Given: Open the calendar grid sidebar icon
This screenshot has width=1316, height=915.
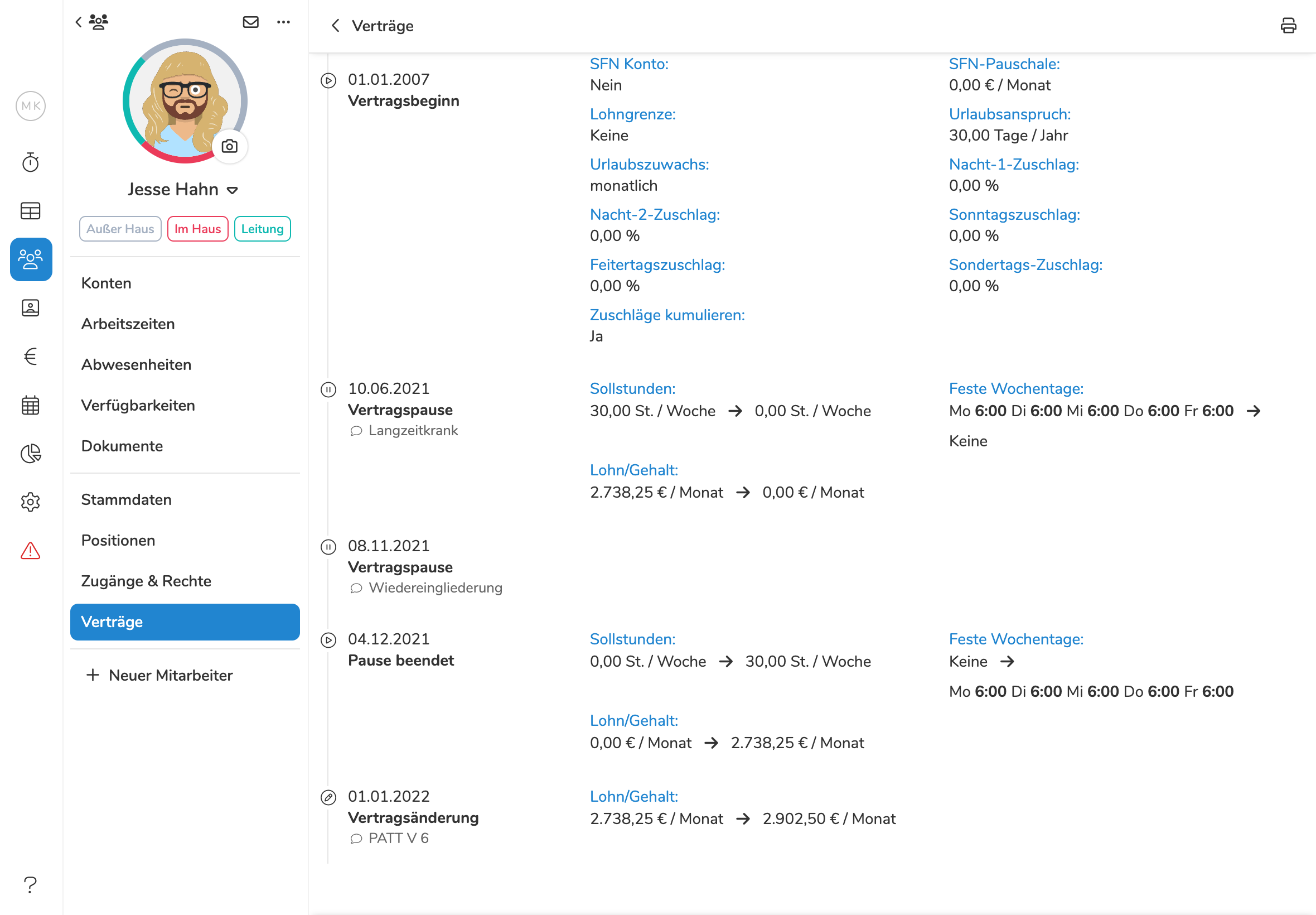Looking at the screenshot, I should pos(30,405).
